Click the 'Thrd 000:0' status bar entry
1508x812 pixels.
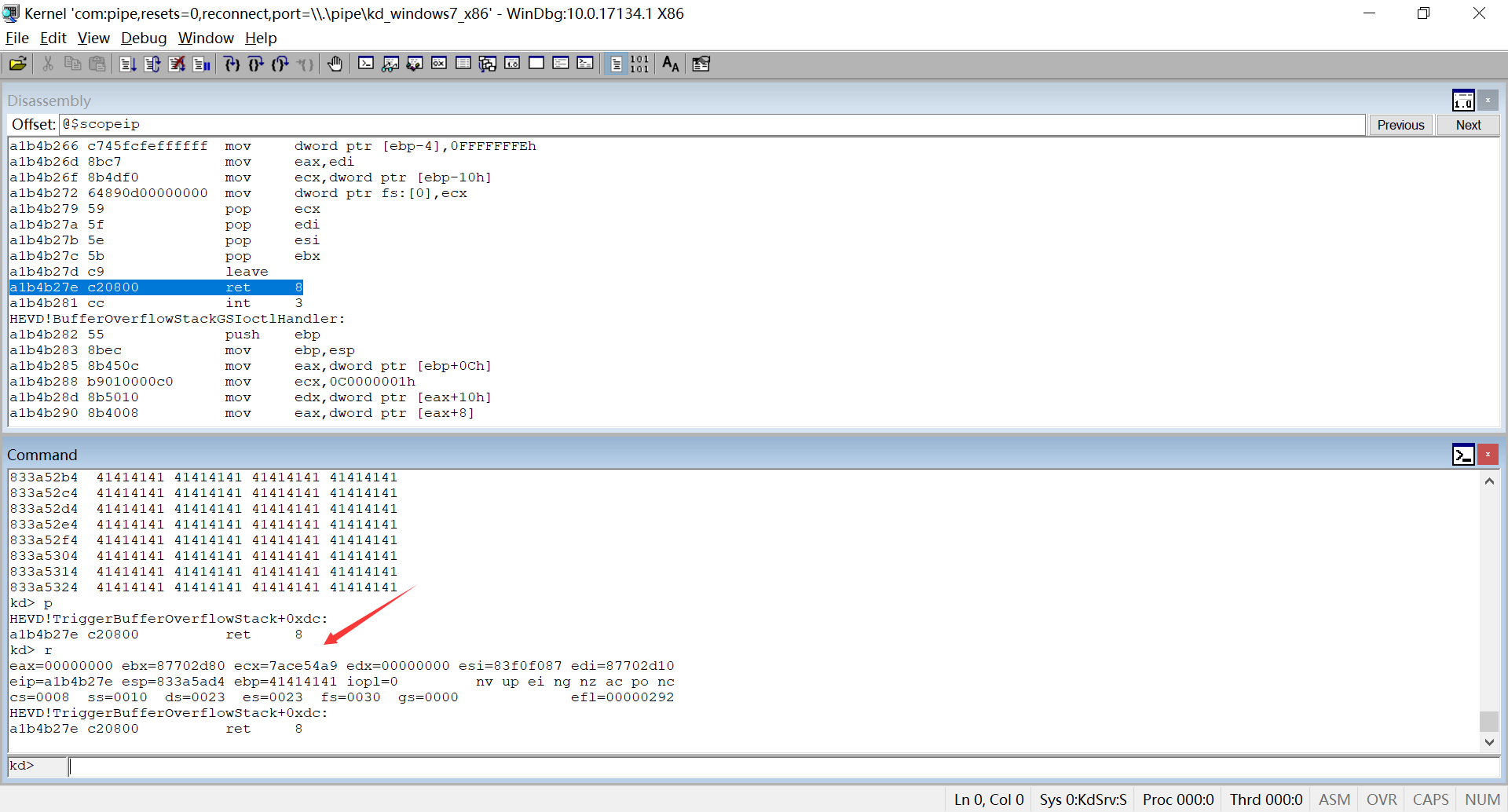coord(1266,799)
